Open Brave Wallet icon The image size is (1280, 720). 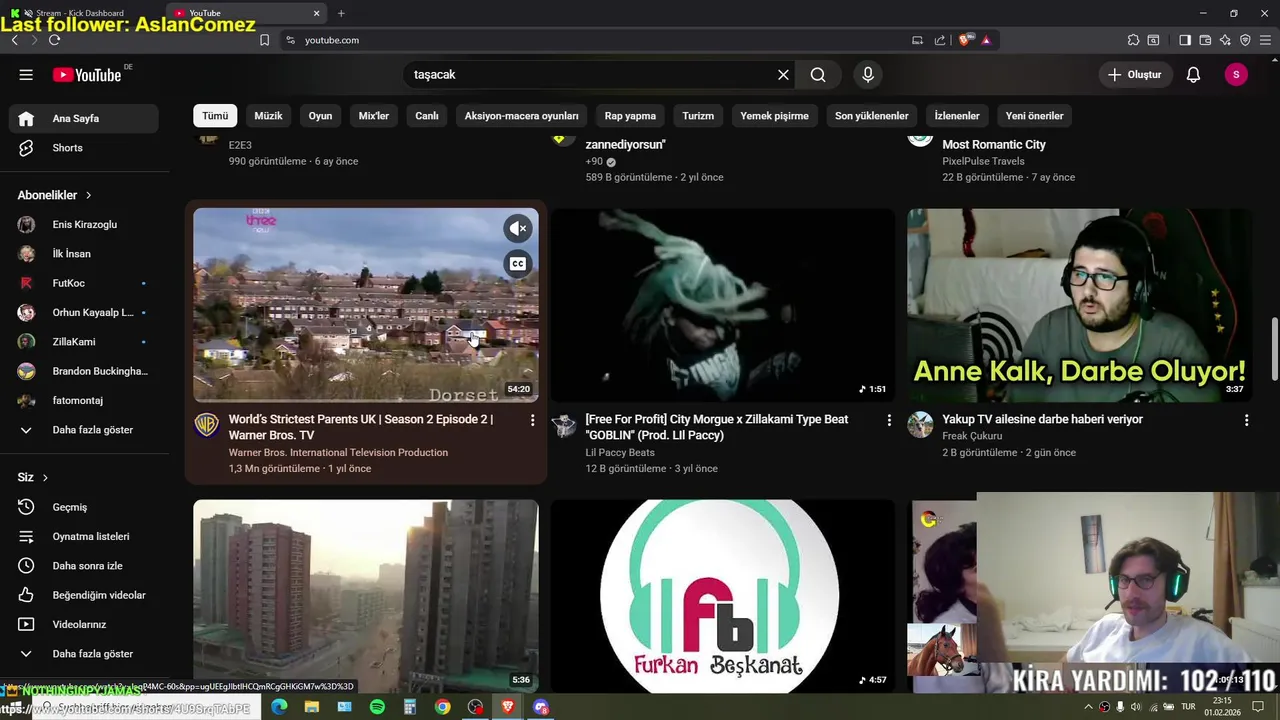1205,40
